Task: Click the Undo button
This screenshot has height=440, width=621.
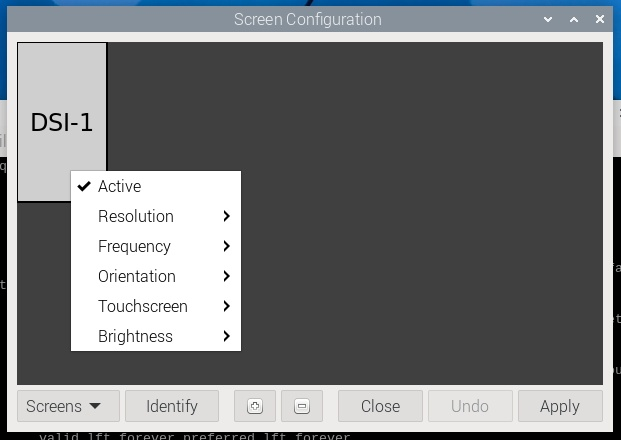Action: pos(470,406)
